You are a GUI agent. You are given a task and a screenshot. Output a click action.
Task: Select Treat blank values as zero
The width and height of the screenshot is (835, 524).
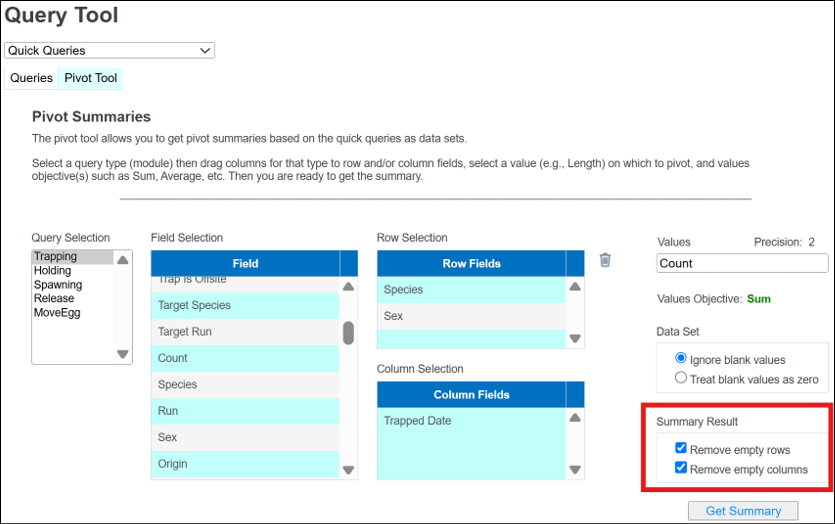click(x=681, y=378)
